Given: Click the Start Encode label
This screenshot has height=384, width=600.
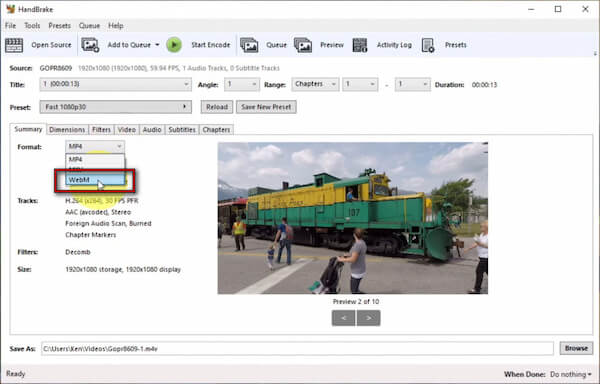Looking at the screenshot, I should (211, 45).
